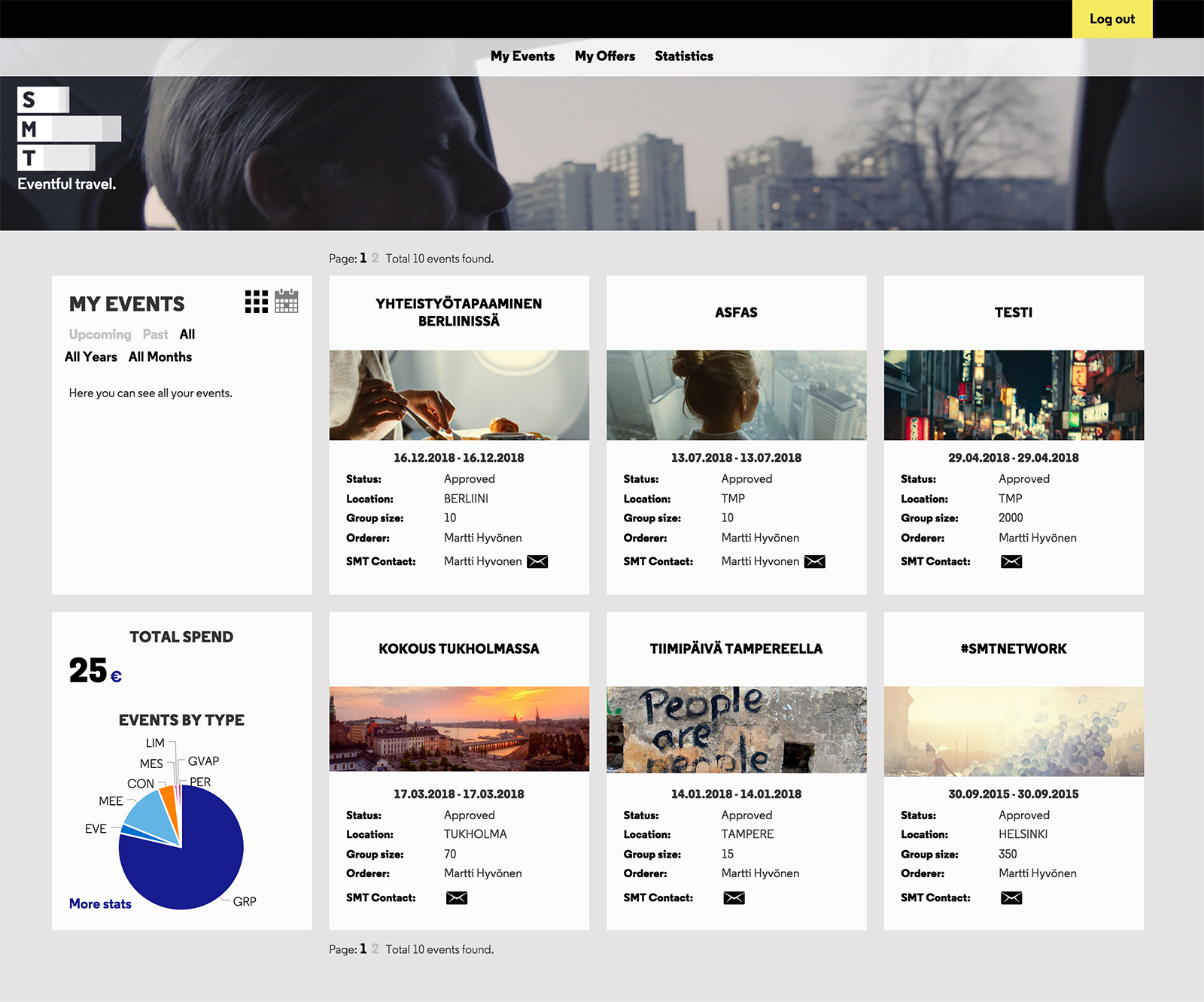Viewport: 1204px width, 1002px height.
Task: Click mail icon on TESTI card
Action: 1011,562
